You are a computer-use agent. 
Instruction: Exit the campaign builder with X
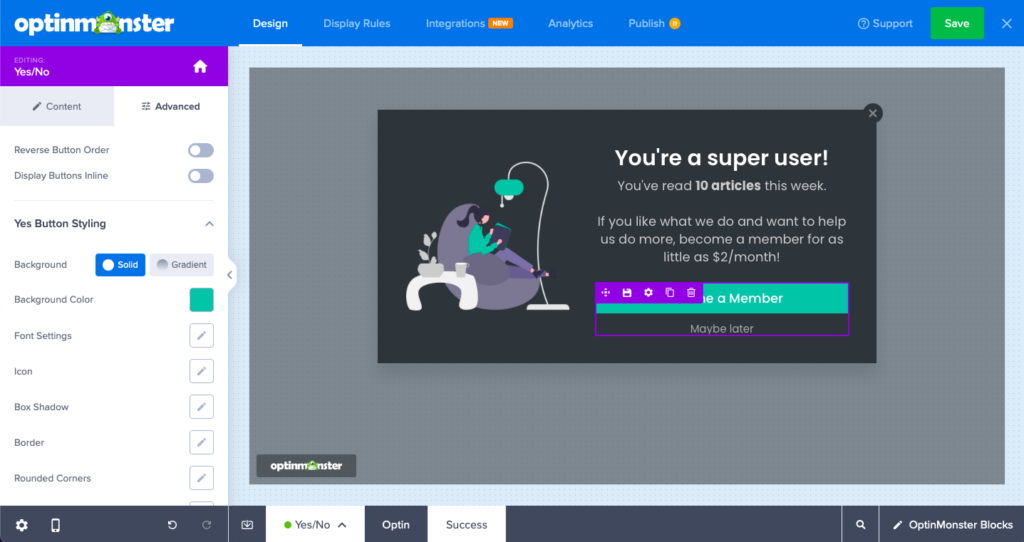pos(1006,24)
